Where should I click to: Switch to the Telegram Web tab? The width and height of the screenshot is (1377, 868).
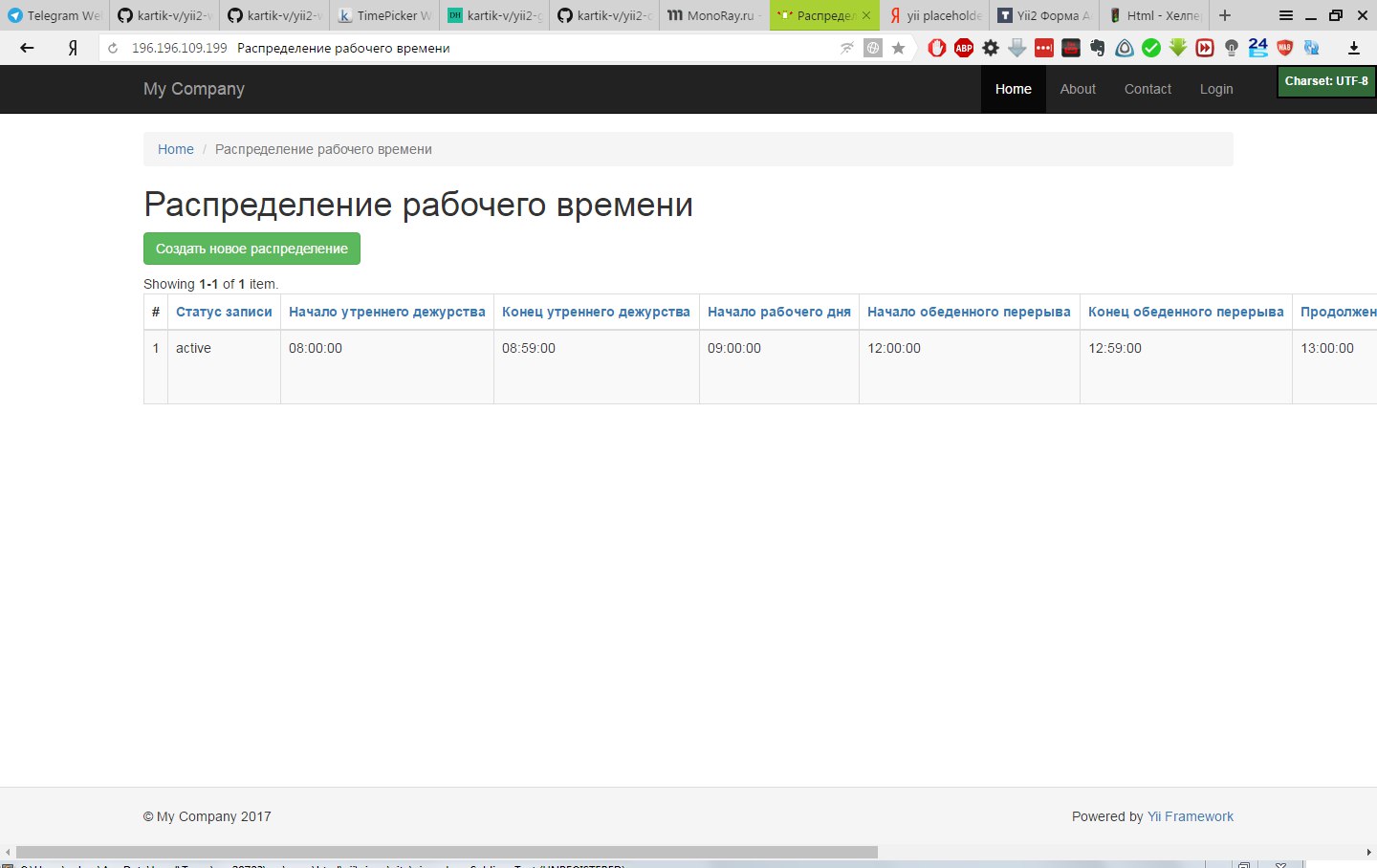[55, 15]
